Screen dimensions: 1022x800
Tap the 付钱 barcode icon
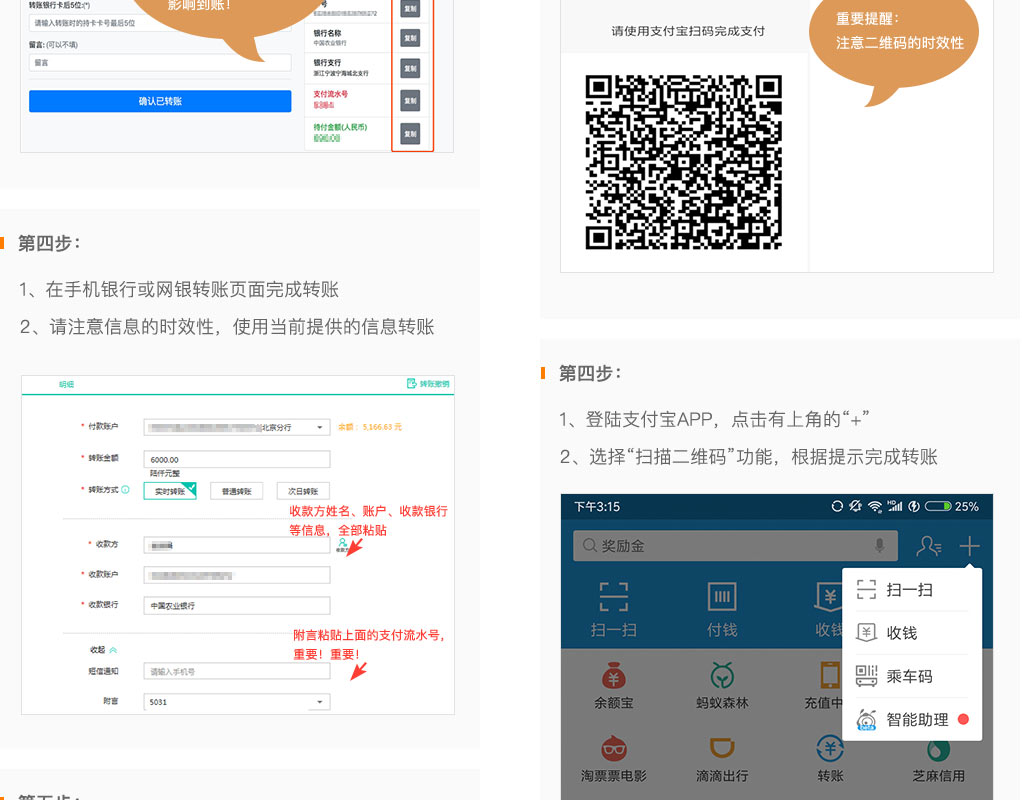722,597
